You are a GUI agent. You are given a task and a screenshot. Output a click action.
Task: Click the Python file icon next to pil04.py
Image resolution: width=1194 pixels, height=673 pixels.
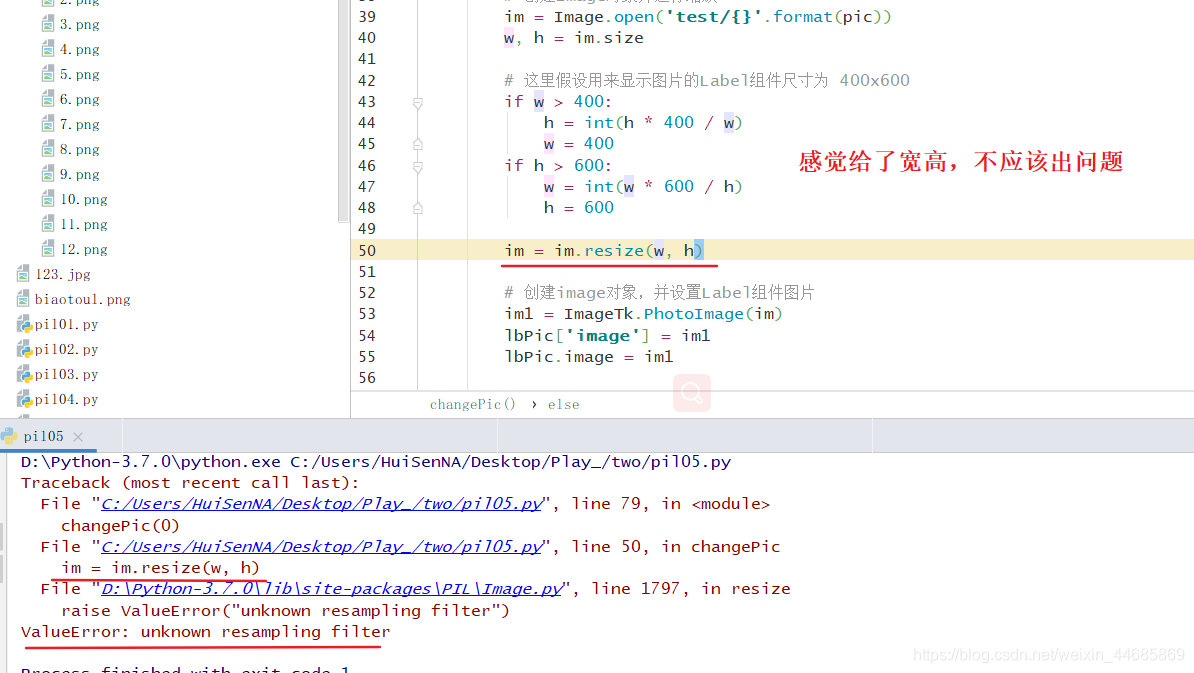pos(22,398)
